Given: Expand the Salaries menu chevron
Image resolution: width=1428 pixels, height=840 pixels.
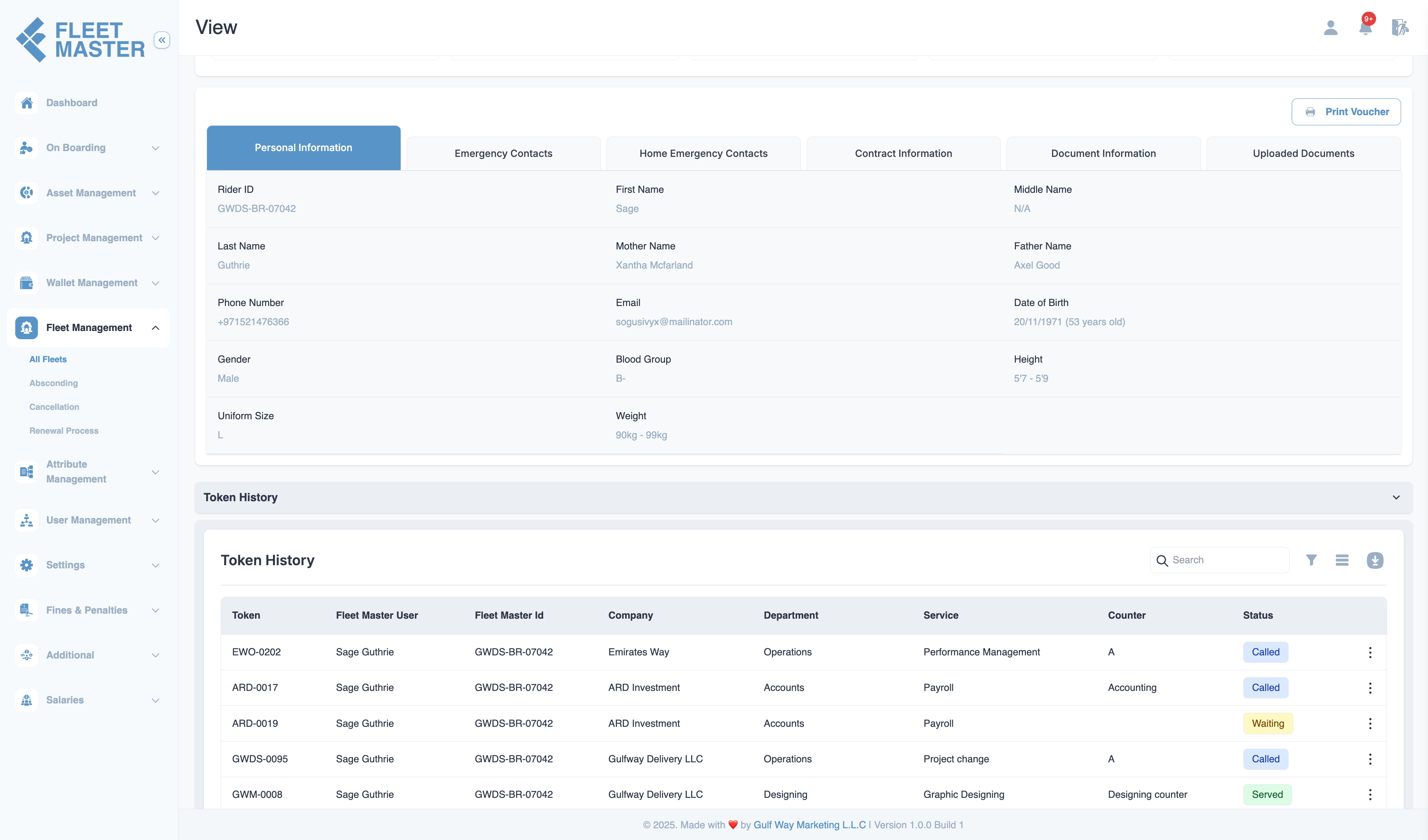Looking at the screenshot, I should [155, 700].
